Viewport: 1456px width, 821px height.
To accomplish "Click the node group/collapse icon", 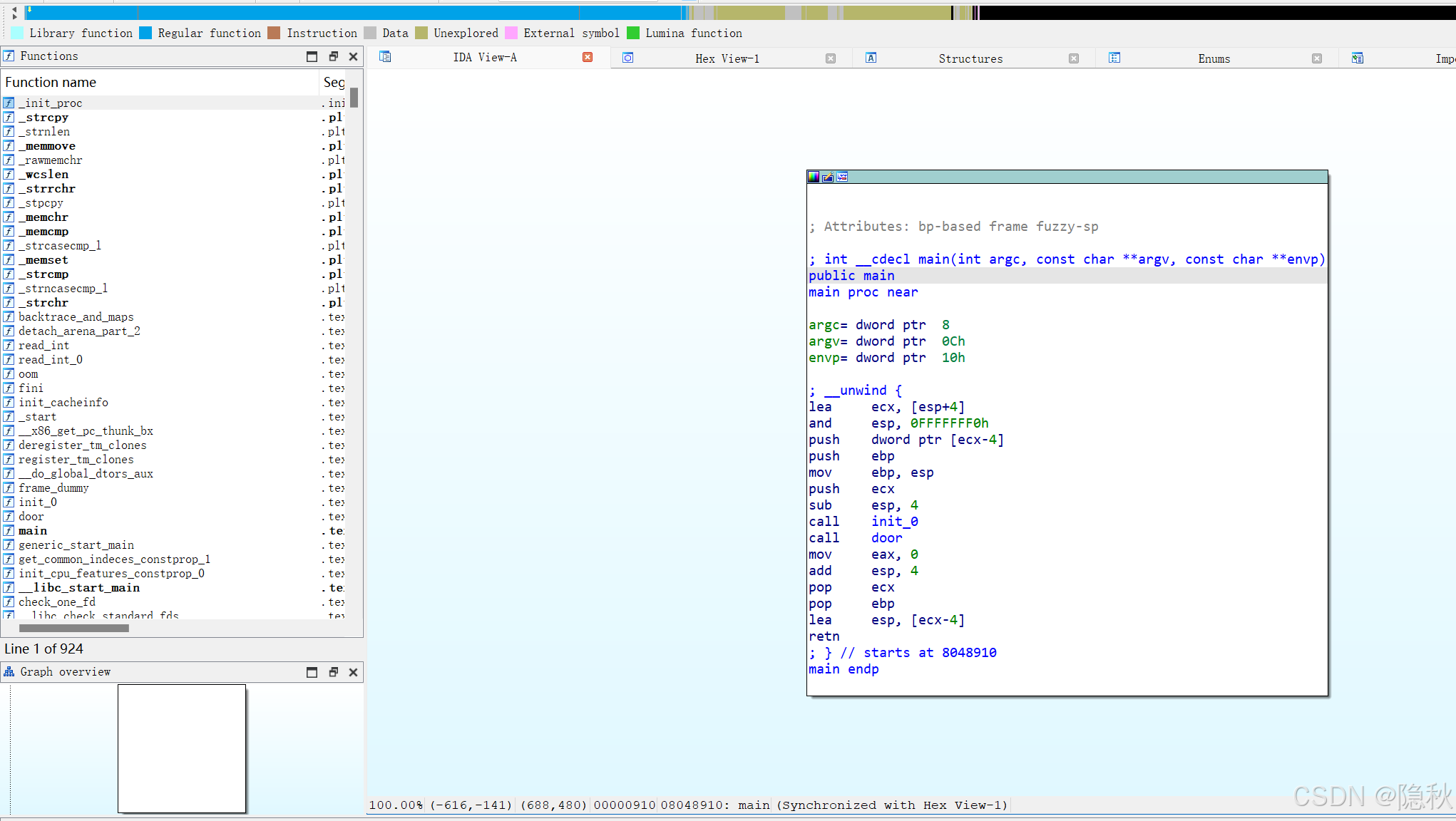I will [x=842, y=177].
